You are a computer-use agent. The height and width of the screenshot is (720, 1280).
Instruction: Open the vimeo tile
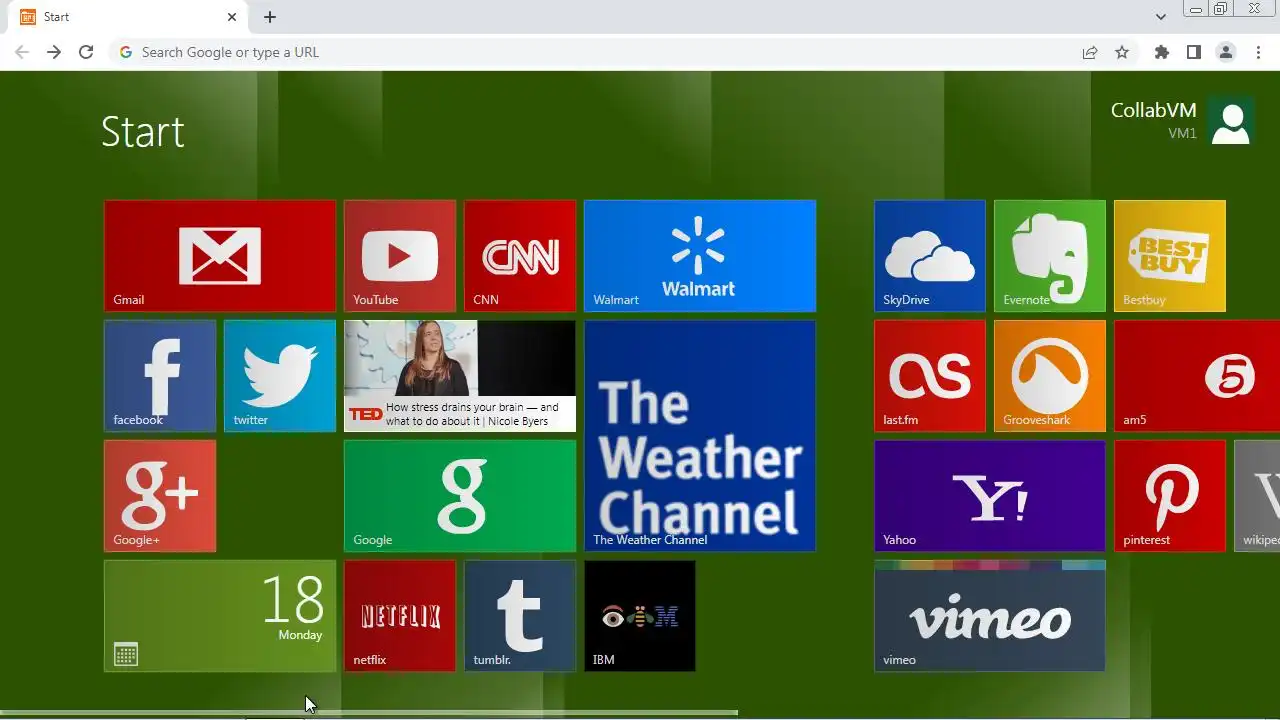pos(990,616)
